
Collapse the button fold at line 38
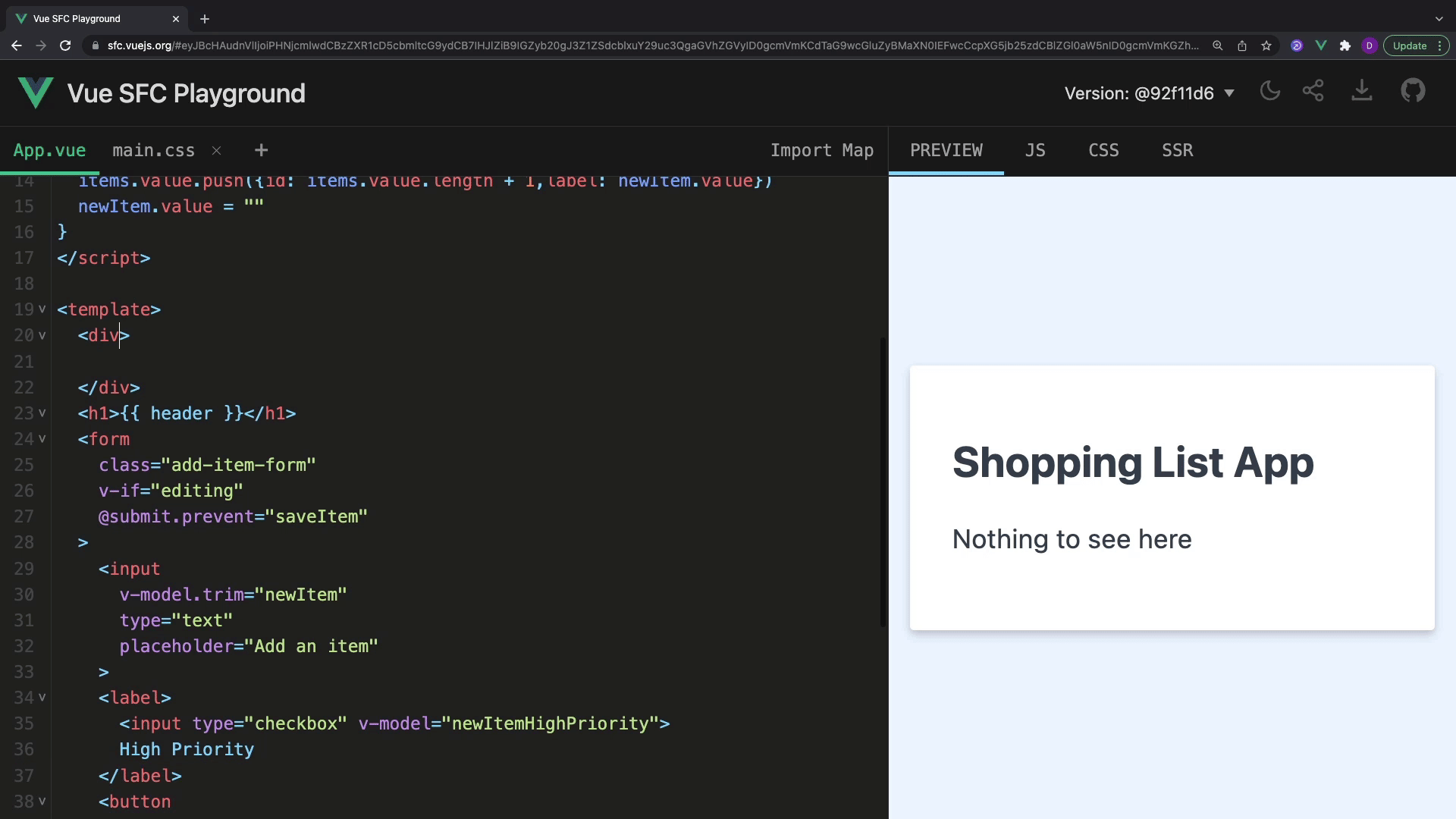pos(42,802)
